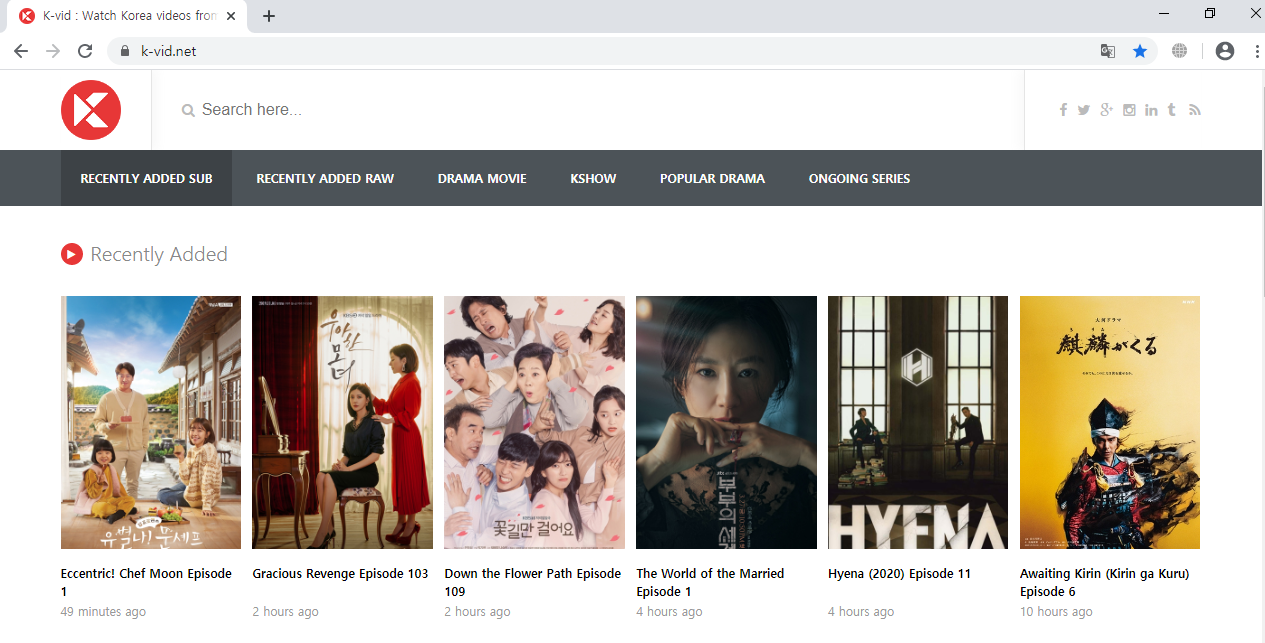Screen dimensions: 1265x643
Task: Open the Ongoing Series menu item
Action: (x=859, y=178)
